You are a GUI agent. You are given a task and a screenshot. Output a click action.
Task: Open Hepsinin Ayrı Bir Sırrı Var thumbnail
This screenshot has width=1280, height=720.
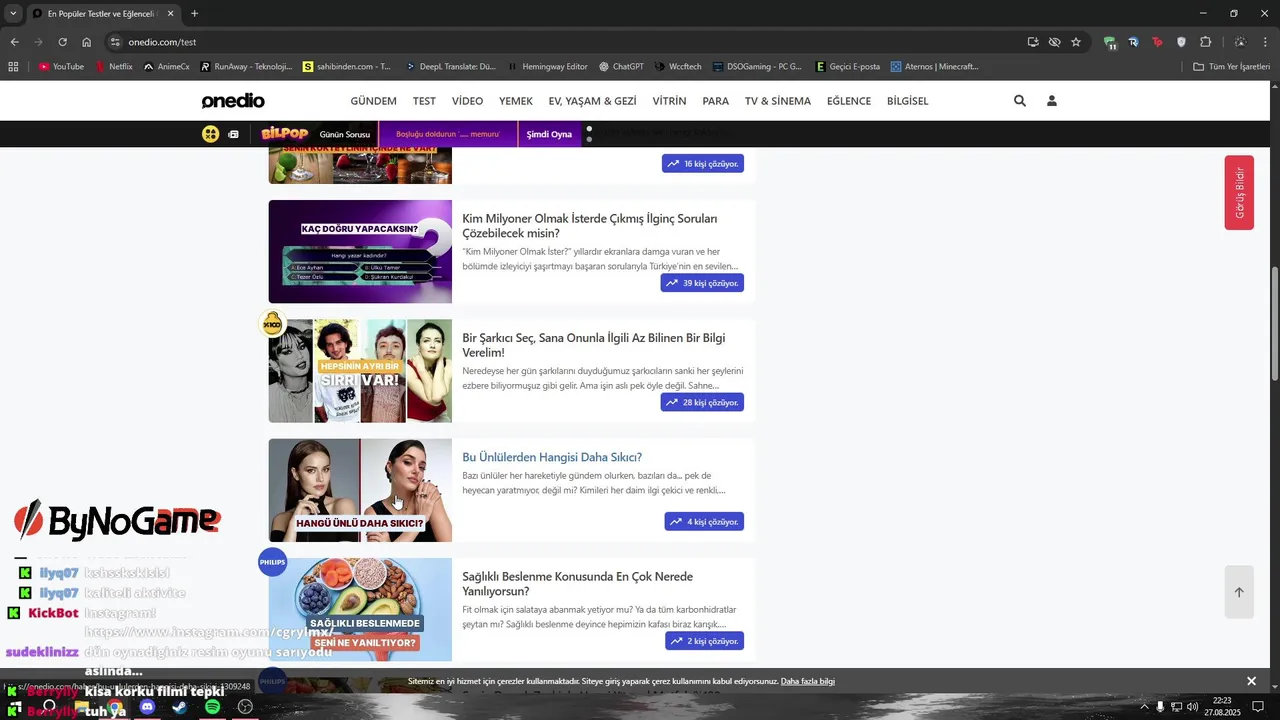(x=360, y=371)
